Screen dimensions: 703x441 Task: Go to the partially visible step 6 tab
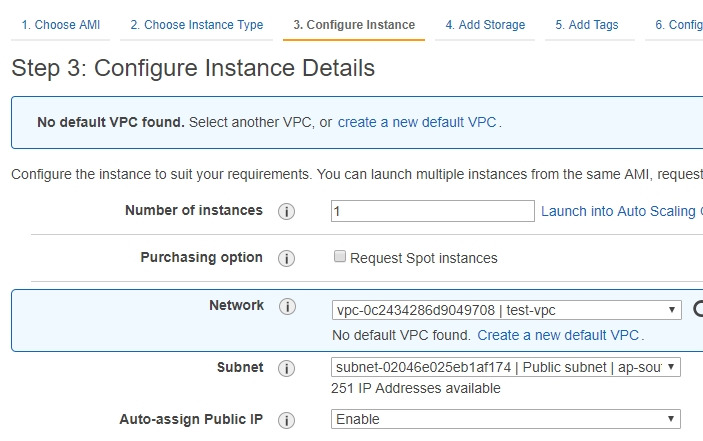[678, 25]
